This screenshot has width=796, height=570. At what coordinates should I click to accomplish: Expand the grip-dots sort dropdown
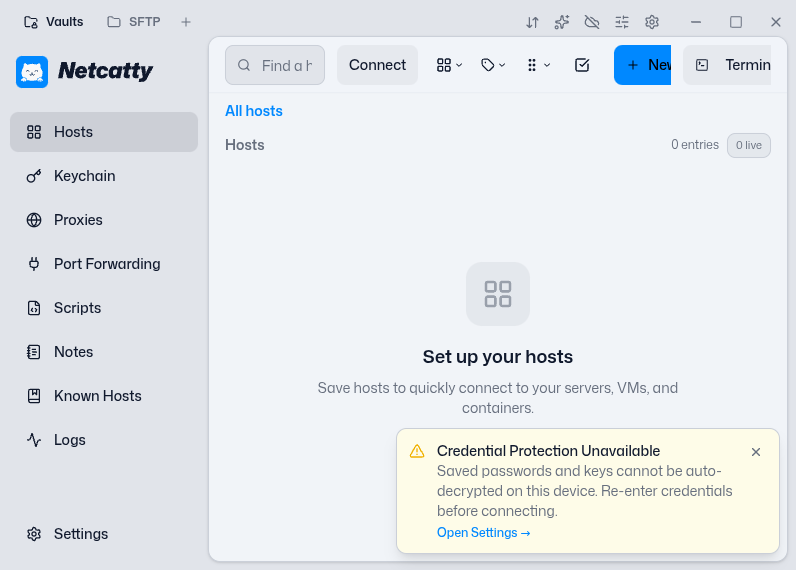(x=538, y=65)
